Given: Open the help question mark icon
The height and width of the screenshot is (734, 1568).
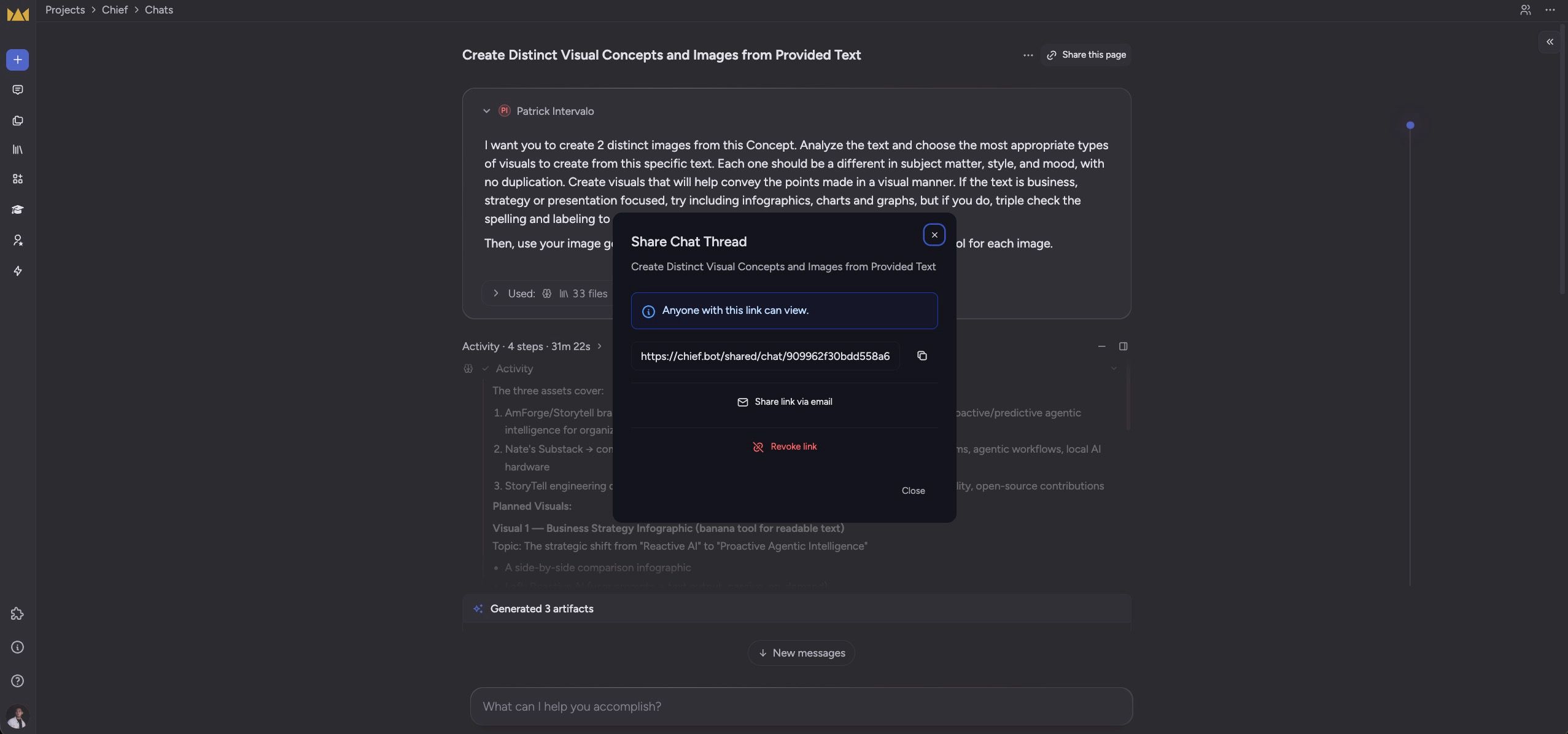Looking at the screenshot, I should [x=17, y=681].
